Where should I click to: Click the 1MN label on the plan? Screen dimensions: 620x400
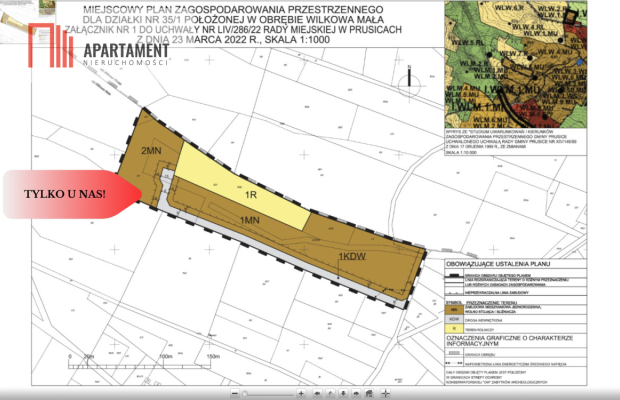tap(251, 218)
